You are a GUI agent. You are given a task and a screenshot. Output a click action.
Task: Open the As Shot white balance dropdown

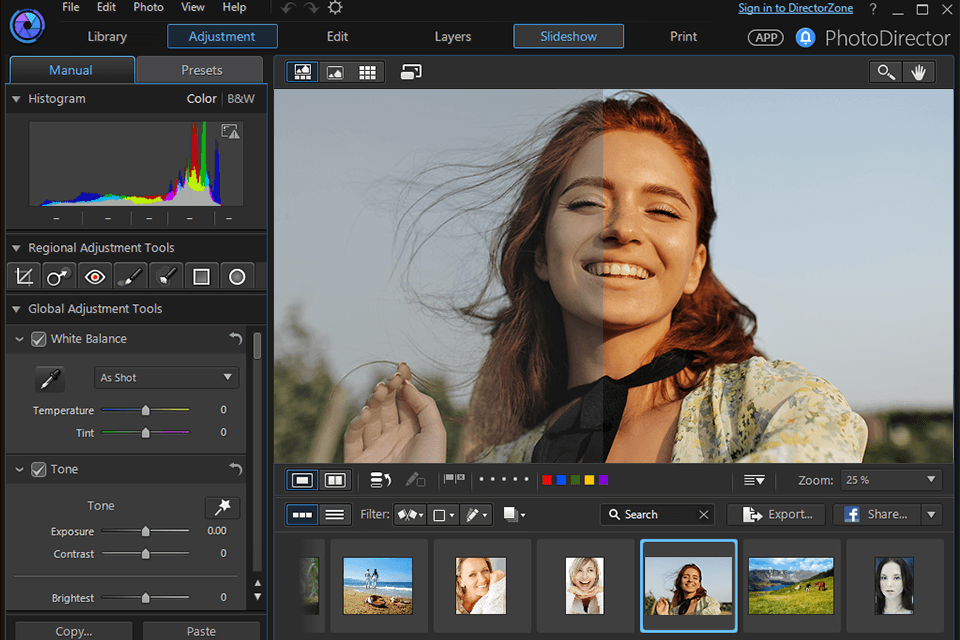166,377
